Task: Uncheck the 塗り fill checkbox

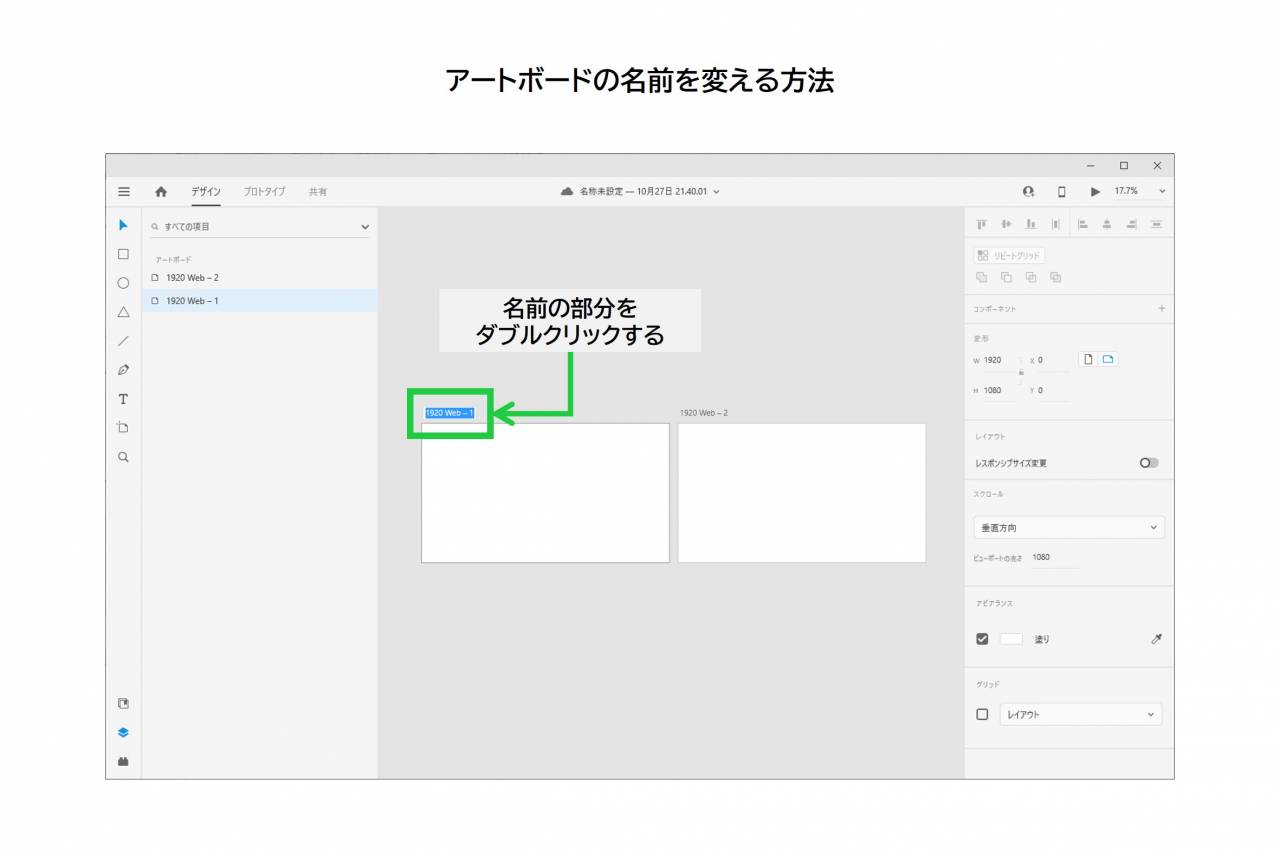Action: tap(982, 639)
